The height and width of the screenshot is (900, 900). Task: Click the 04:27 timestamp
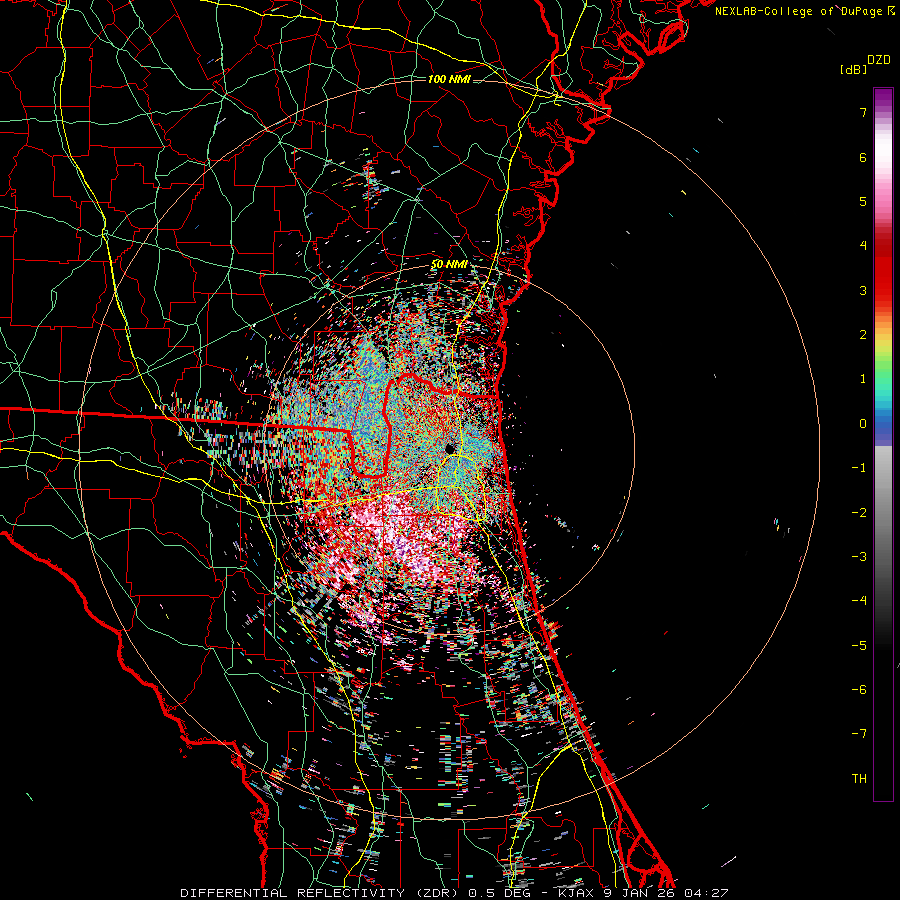tap(706, 893)
